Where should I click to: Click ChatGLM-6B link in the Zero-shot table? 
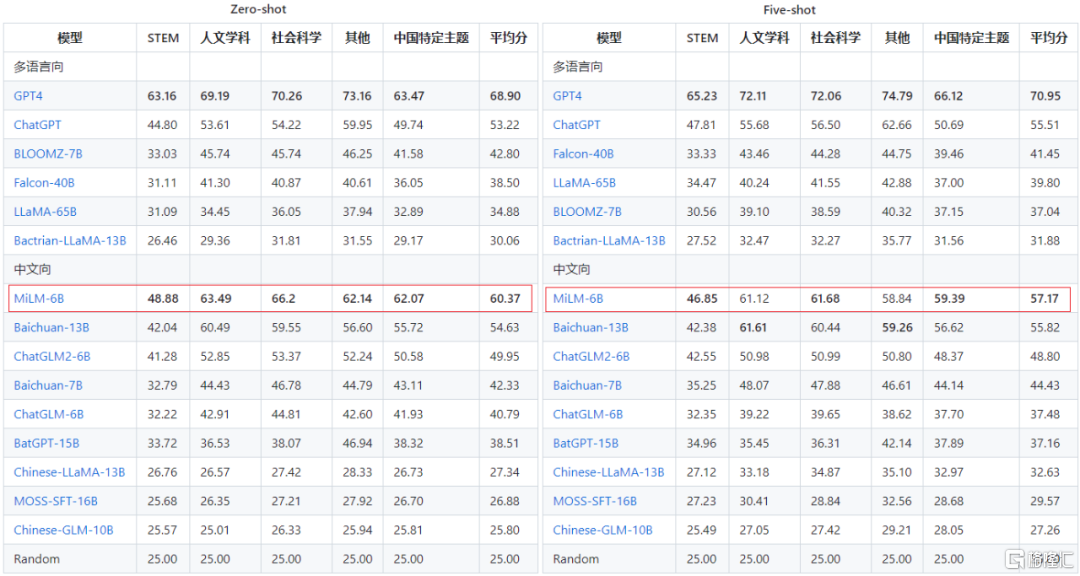(x=49, y=414)
